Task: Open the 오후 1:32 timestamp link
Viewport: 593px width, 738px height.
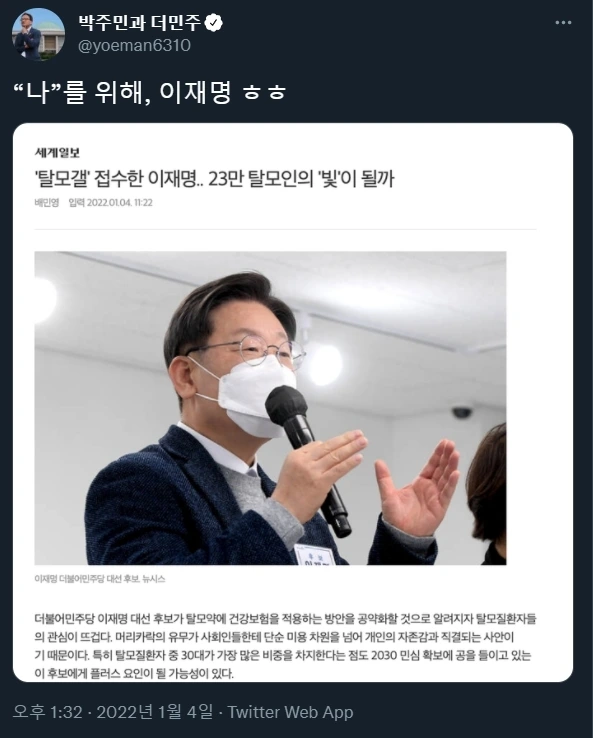Action: pyautogui.click(x=48, y=712)
